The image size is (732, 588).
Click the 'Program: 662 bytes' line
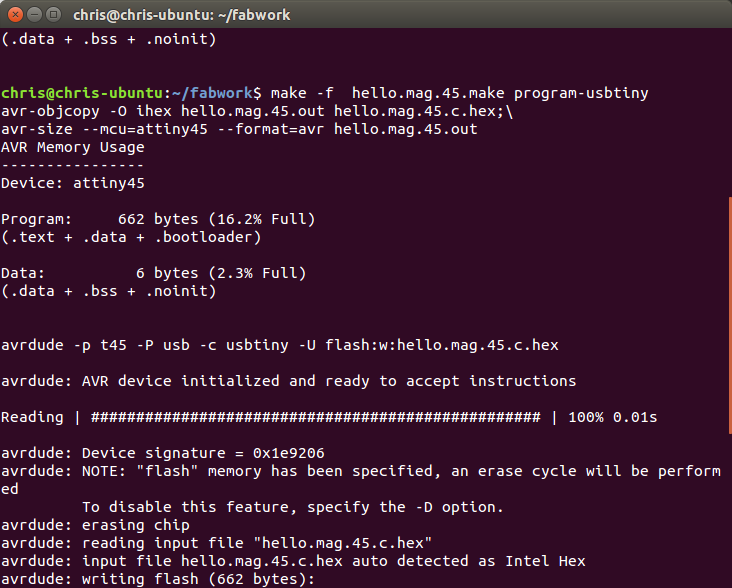coord(158,219)
